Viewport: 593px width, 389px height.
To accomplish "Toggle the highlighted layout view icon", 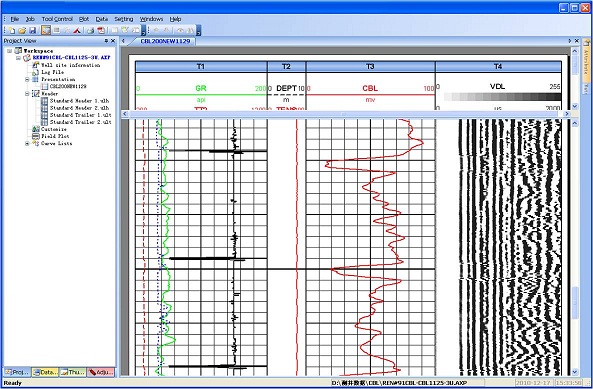I will coord(46,30).
